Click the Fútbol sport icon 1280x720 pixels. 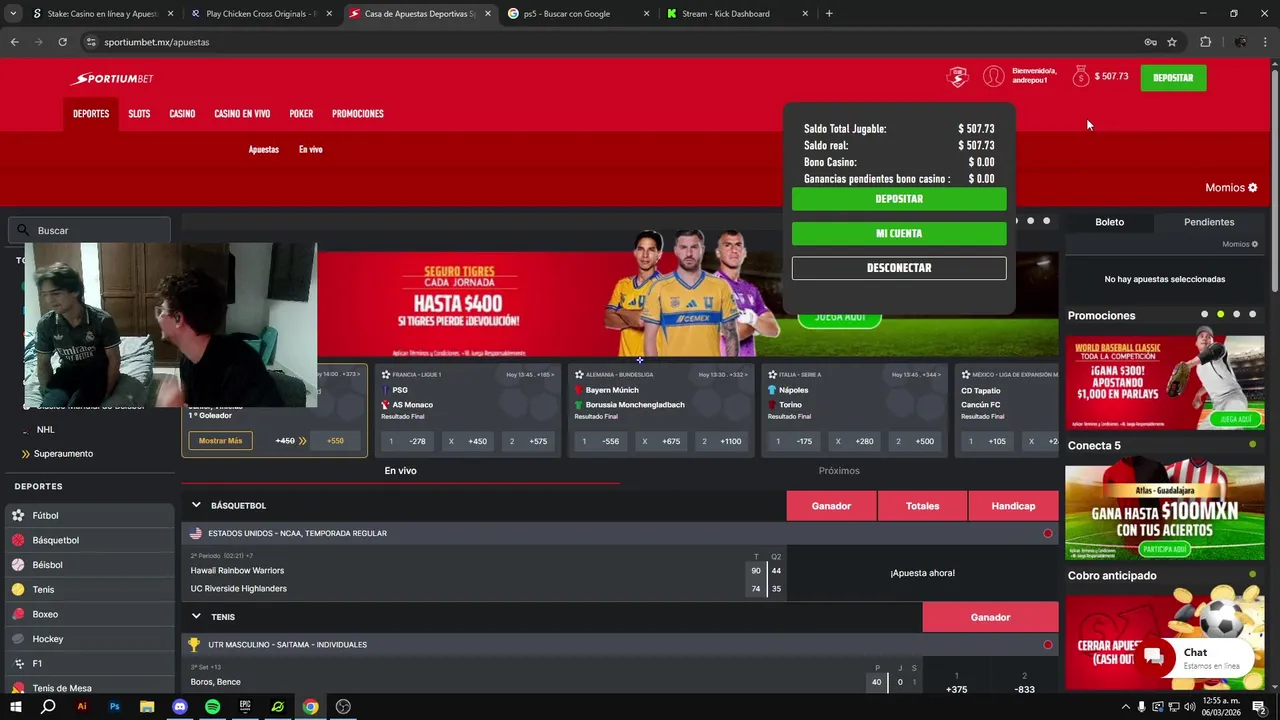pyautogui.click(x=18, y=515)
